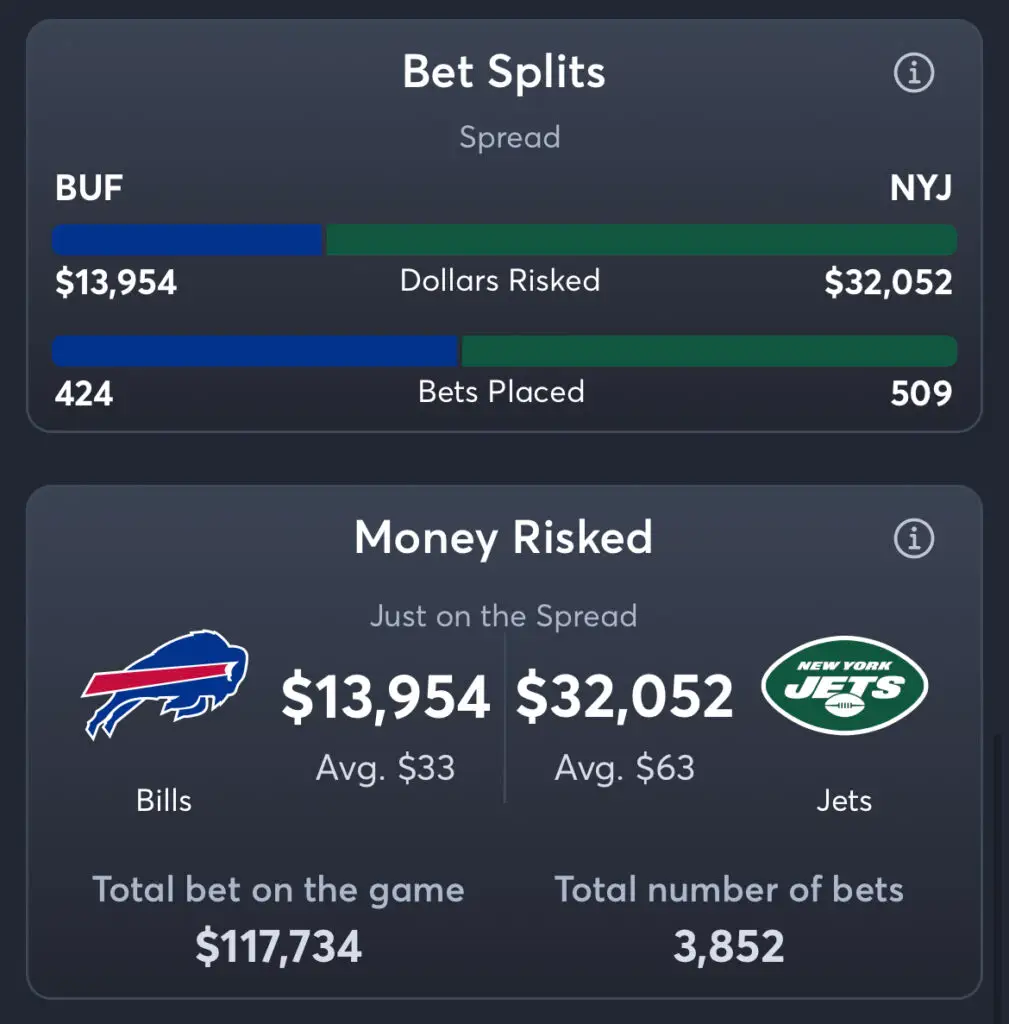1009x1024 pixels.
Task: Select the blue BUF Bets Placed bar
Action: point(255,351)
